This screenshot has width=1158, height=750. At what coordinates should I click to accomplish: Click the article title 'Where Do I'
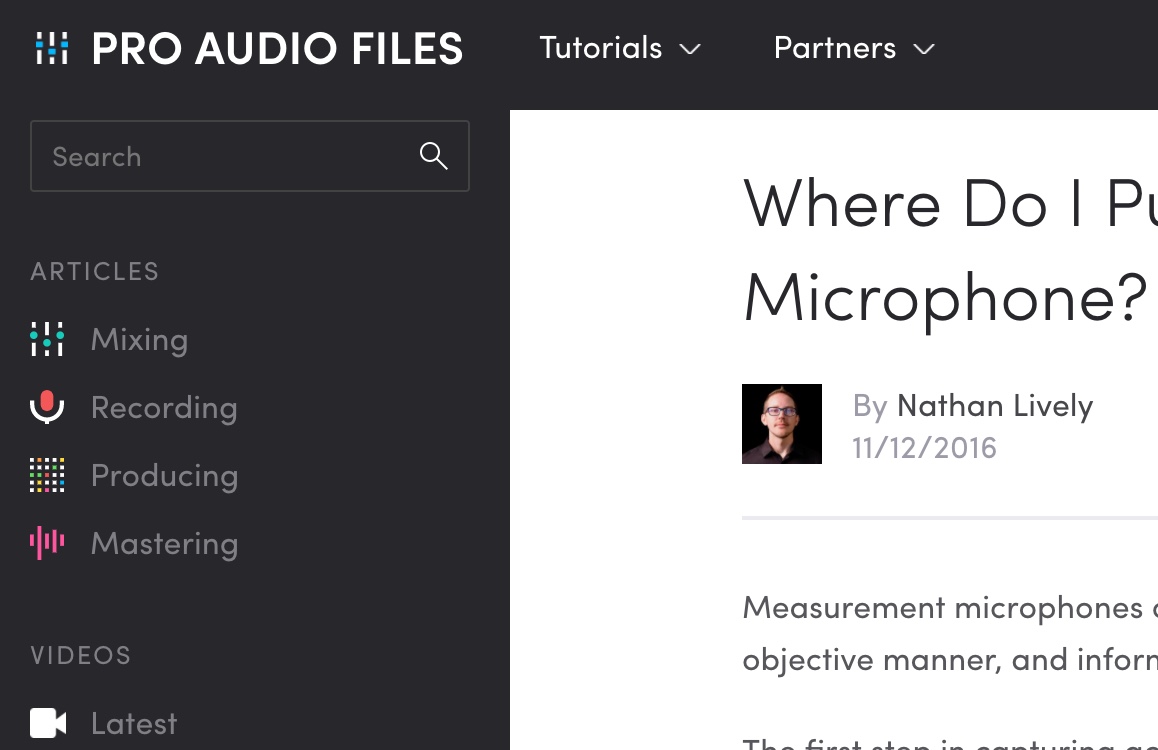[914, 204]
